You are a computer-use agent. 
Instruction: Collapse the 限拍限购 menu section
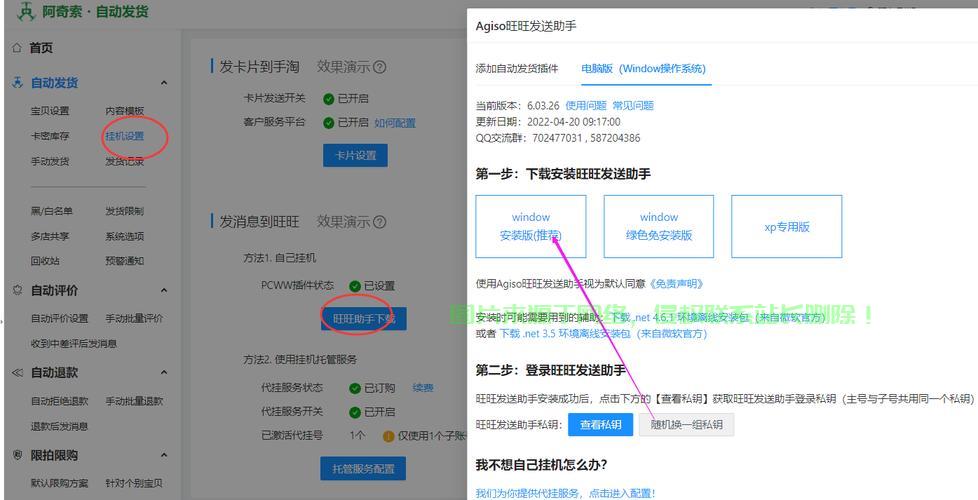pos(164,455)
